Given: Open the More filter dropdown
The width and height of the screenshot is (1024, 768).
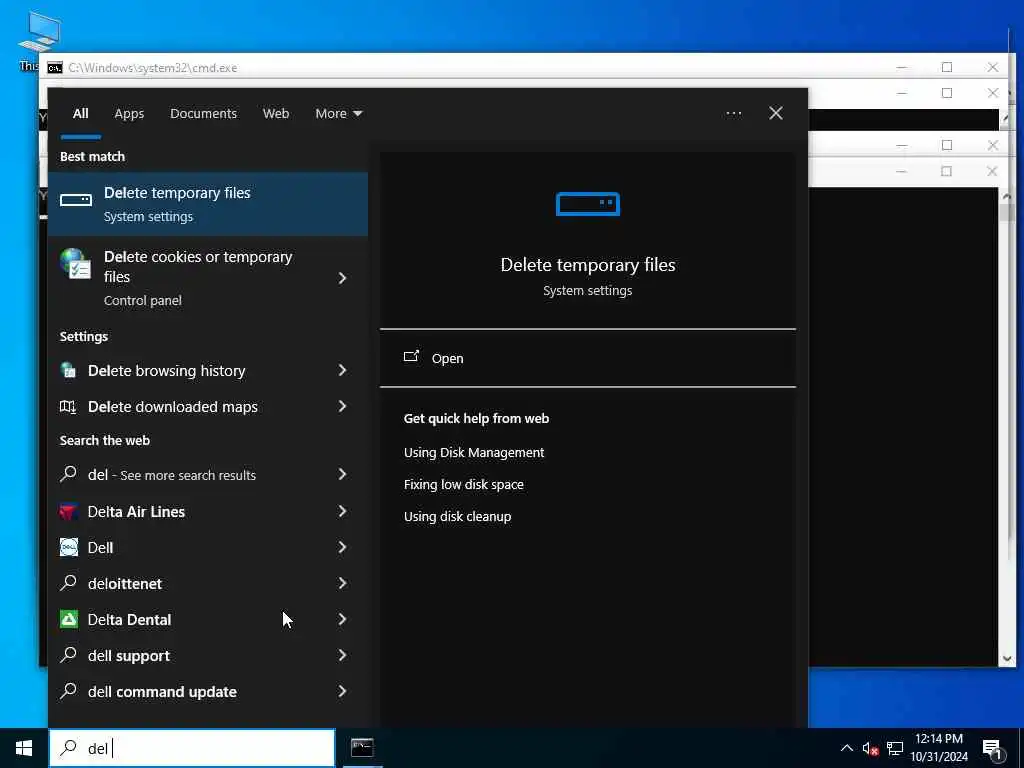Looking at the screenshot, I should click(338, 114).
